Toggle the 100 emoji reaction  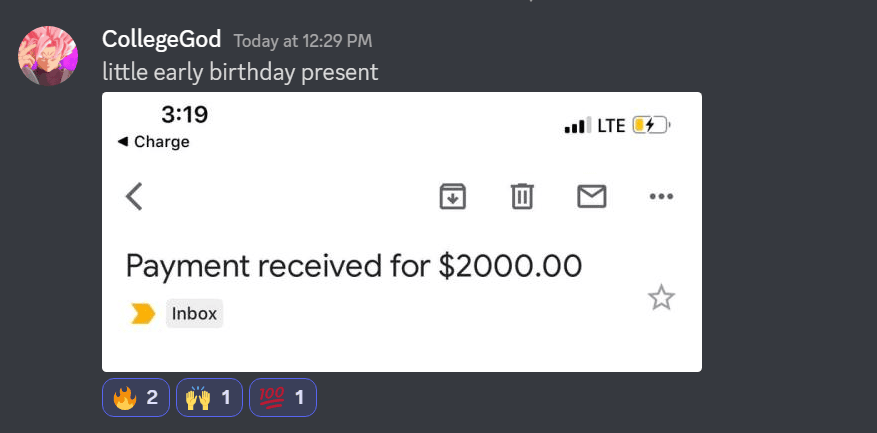coord(282,398)
